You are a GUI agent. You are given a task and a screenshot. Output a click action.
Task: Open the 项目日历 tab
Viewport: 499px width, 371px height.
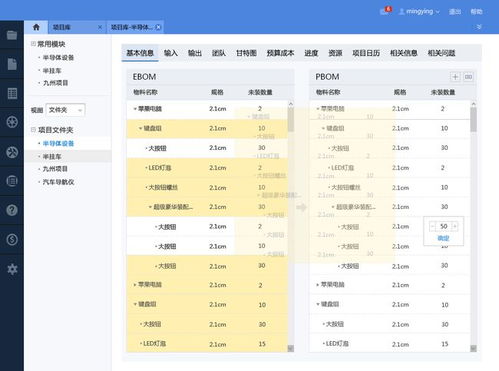[x=366, y=53]
